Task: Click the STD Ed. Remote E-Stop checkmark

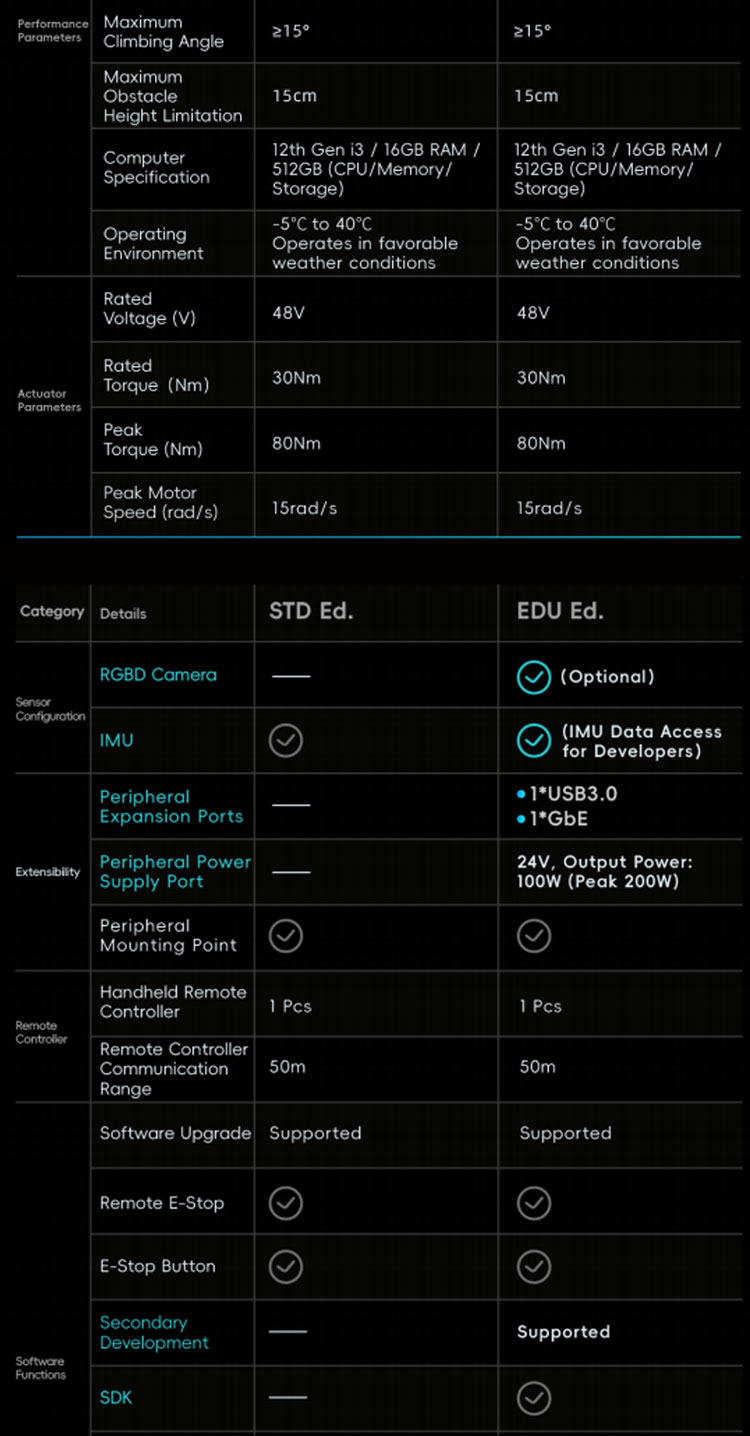Action: tap(286, 1203)
